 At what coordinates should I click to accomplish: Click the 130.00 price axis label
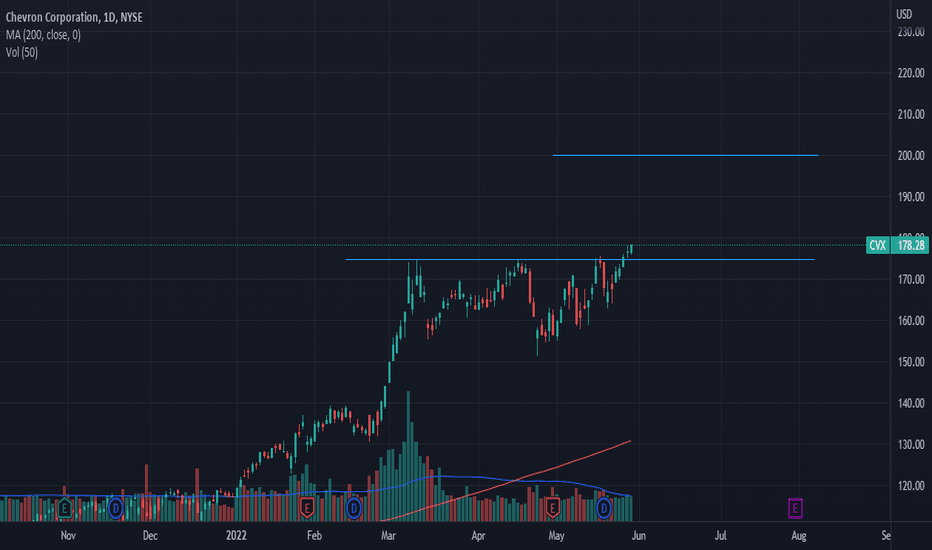pyautogui.click(x=911, y=444)
